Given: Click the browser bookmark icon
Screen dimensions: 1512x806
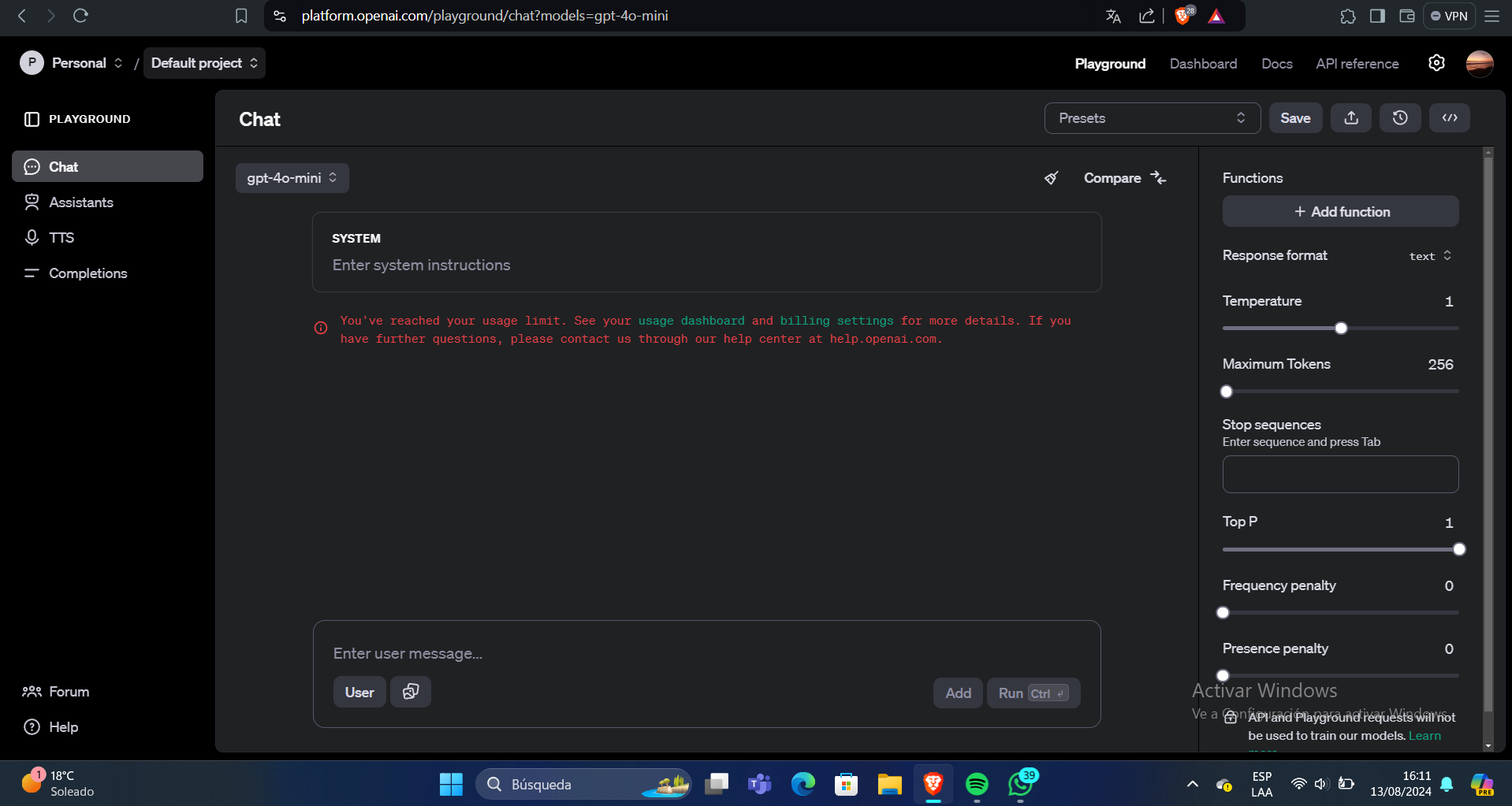Looking at the screenshot, I should tap(242, 16).
